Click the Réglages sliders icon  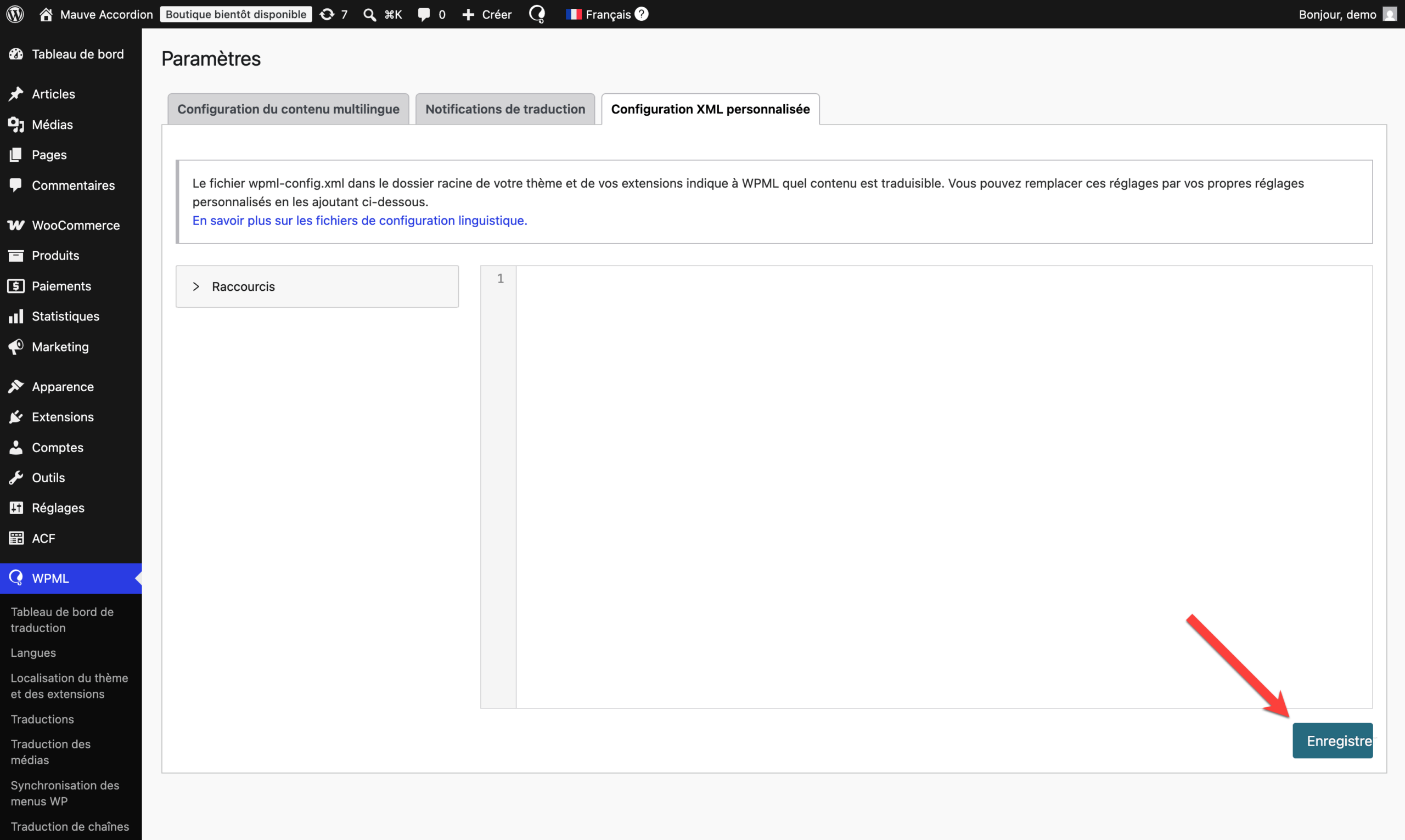pos(16,508)
